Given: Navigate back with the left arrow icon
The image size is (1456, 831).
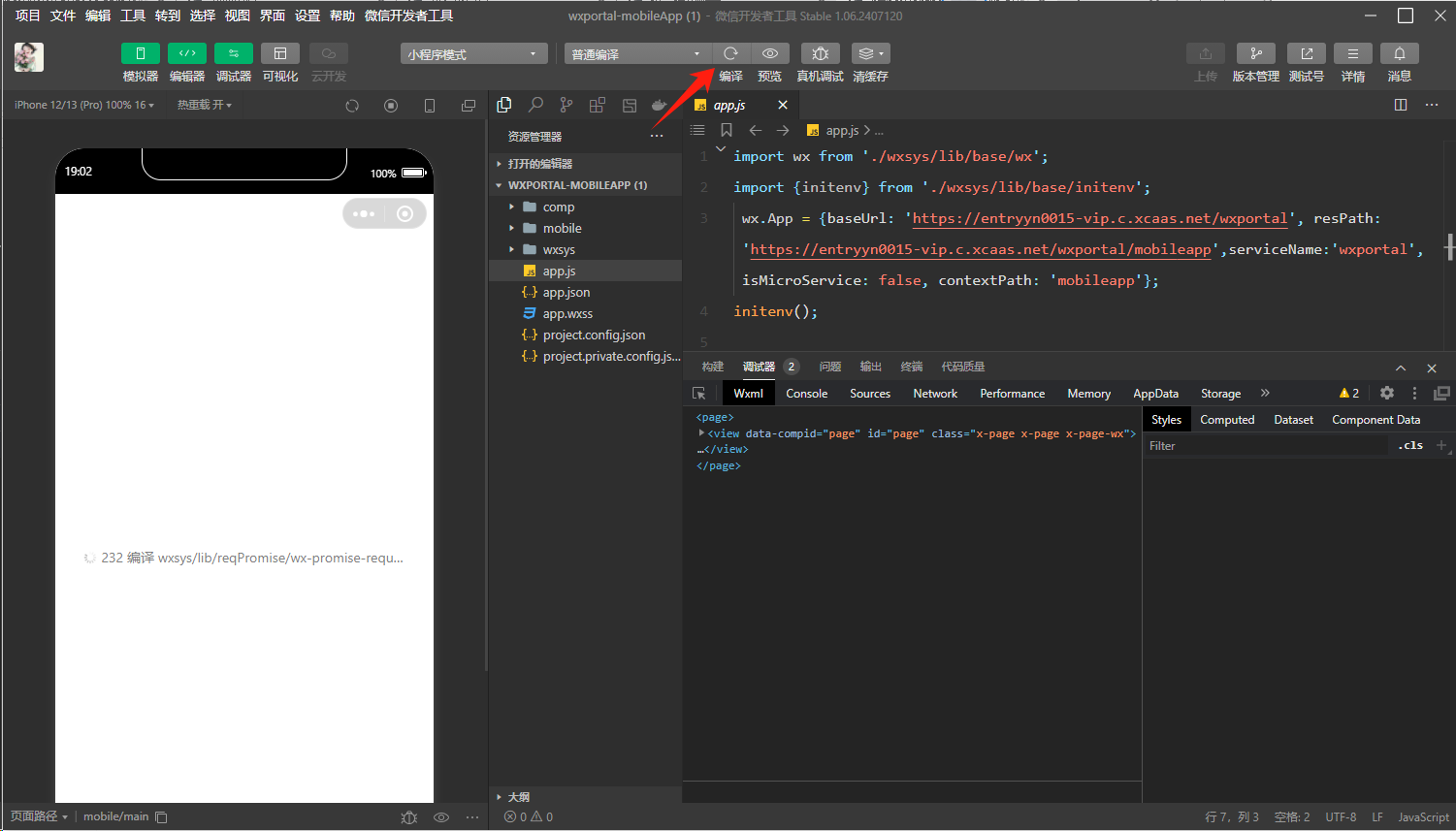Looking at the screenshot, I should (x=755, y=130).
